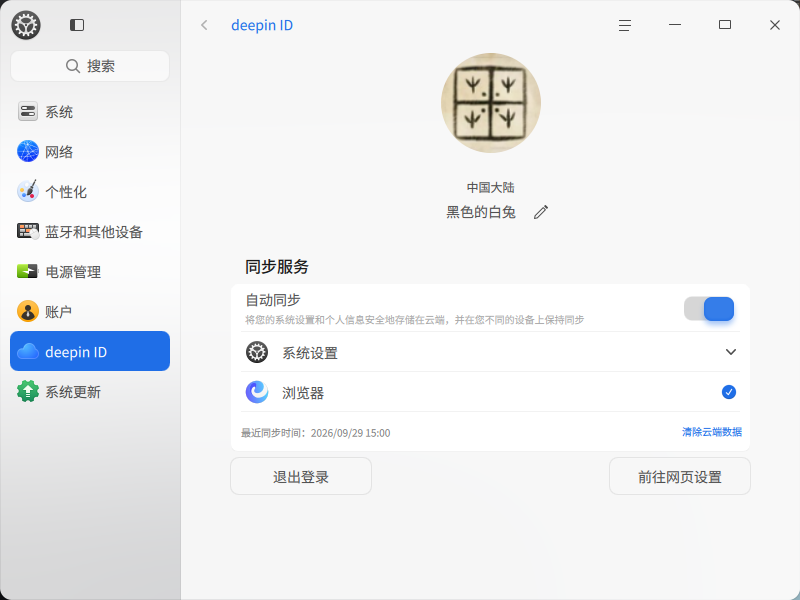Viewport: 800px width, 600px height.
Task: Click the 浏览器 browser icon
Action: click(x=257, y=392)
